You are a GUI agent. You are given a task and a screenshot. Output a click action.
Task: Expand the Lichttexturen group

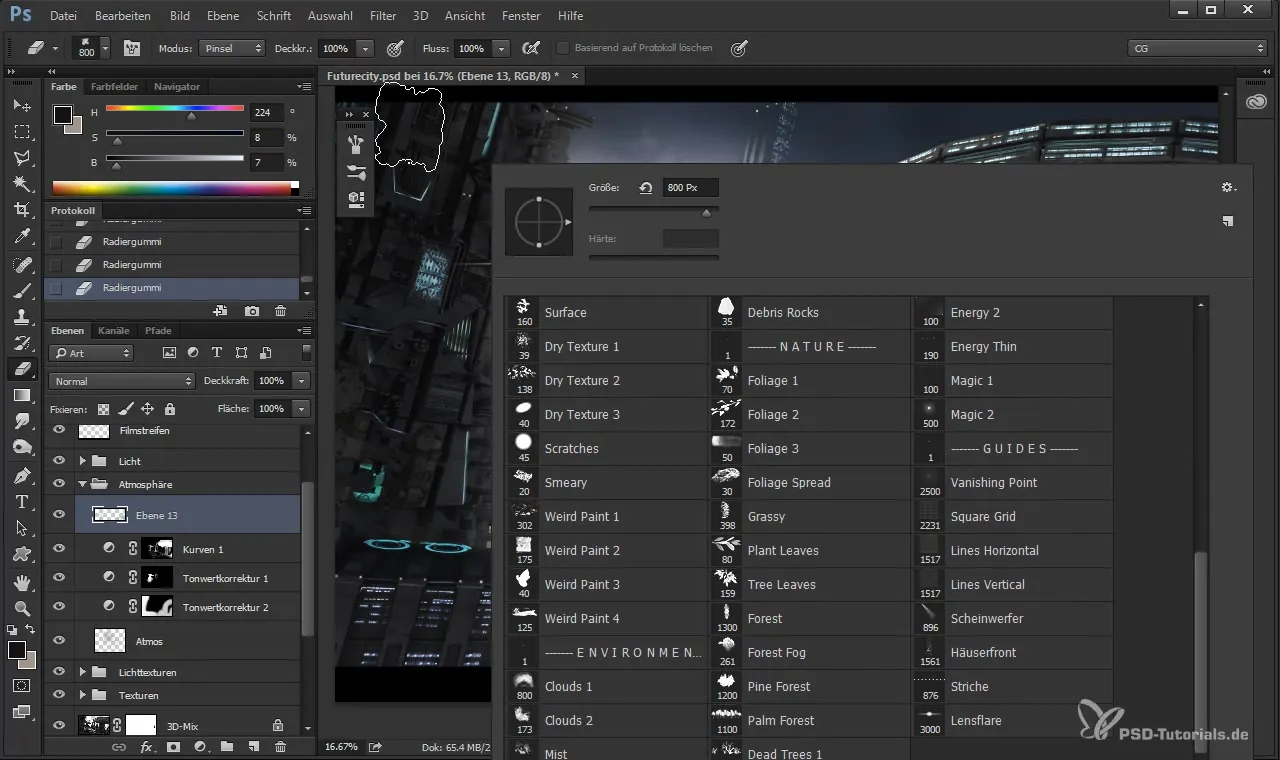tap(84, 672)
